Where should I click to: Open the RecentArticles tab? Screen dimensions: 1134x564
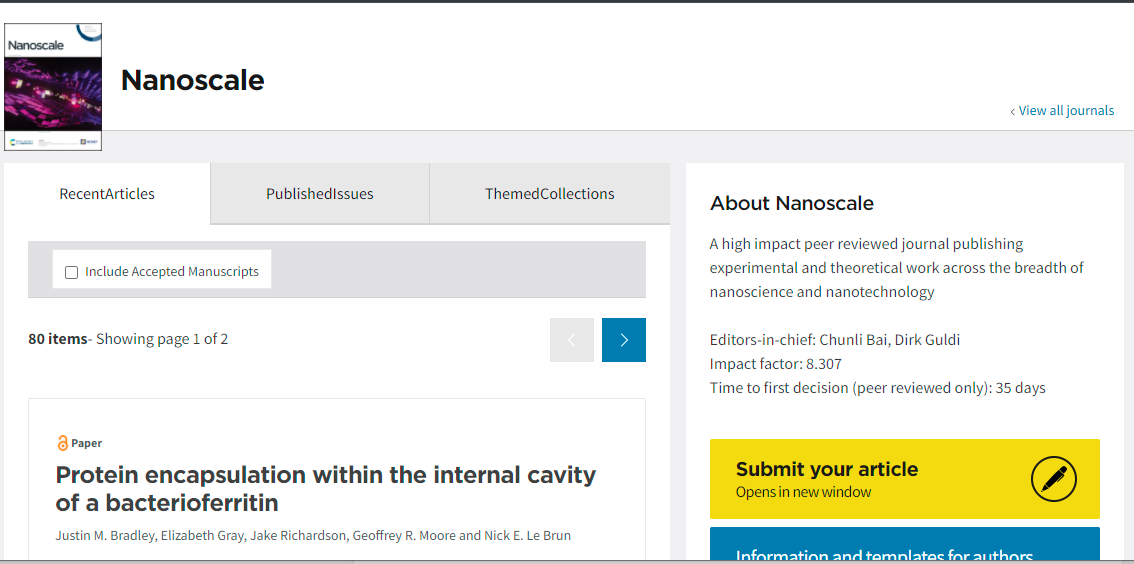coord(107,194)
